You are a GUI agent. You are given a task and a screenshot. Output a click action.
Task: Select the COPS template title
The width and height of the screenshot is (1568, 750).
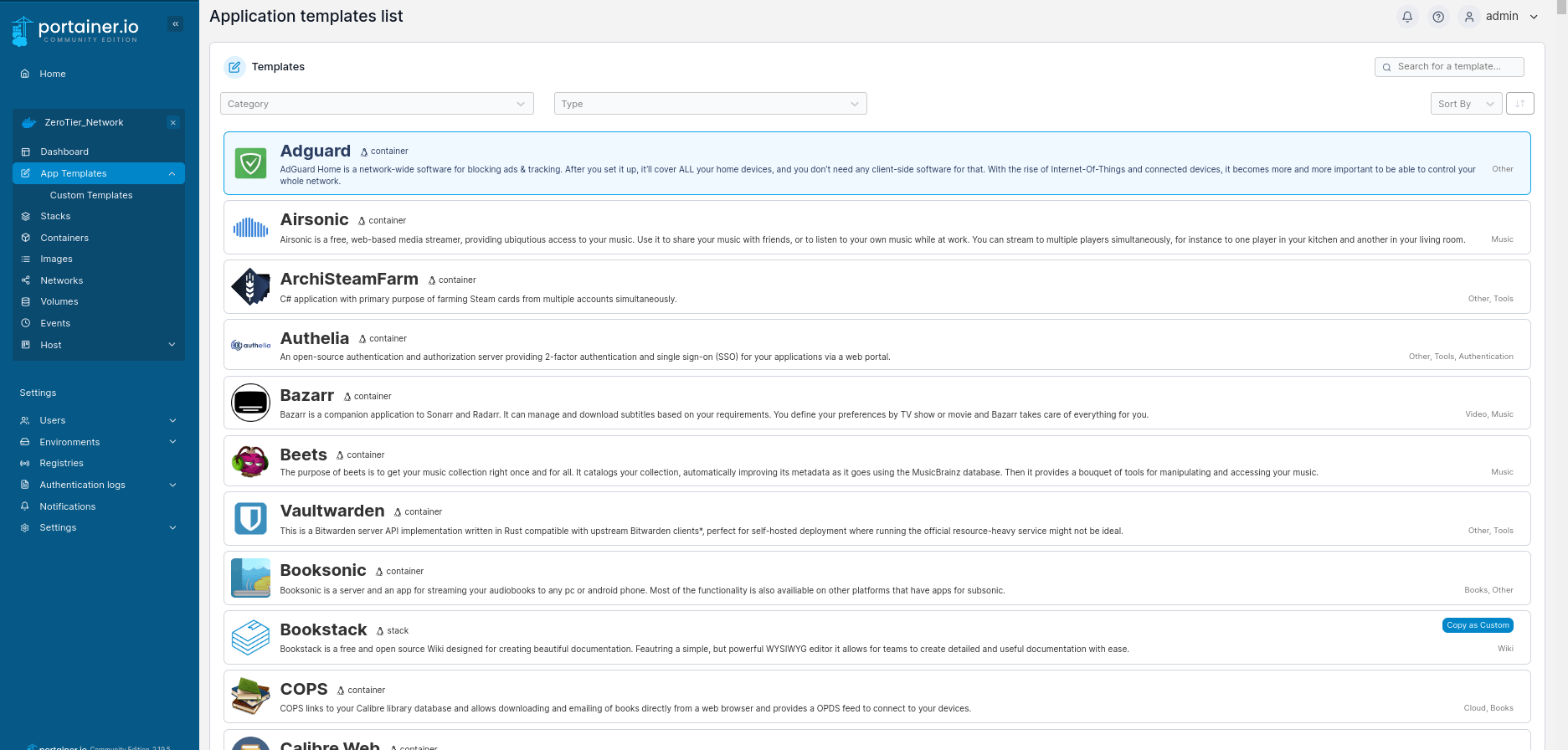point(304,689)
